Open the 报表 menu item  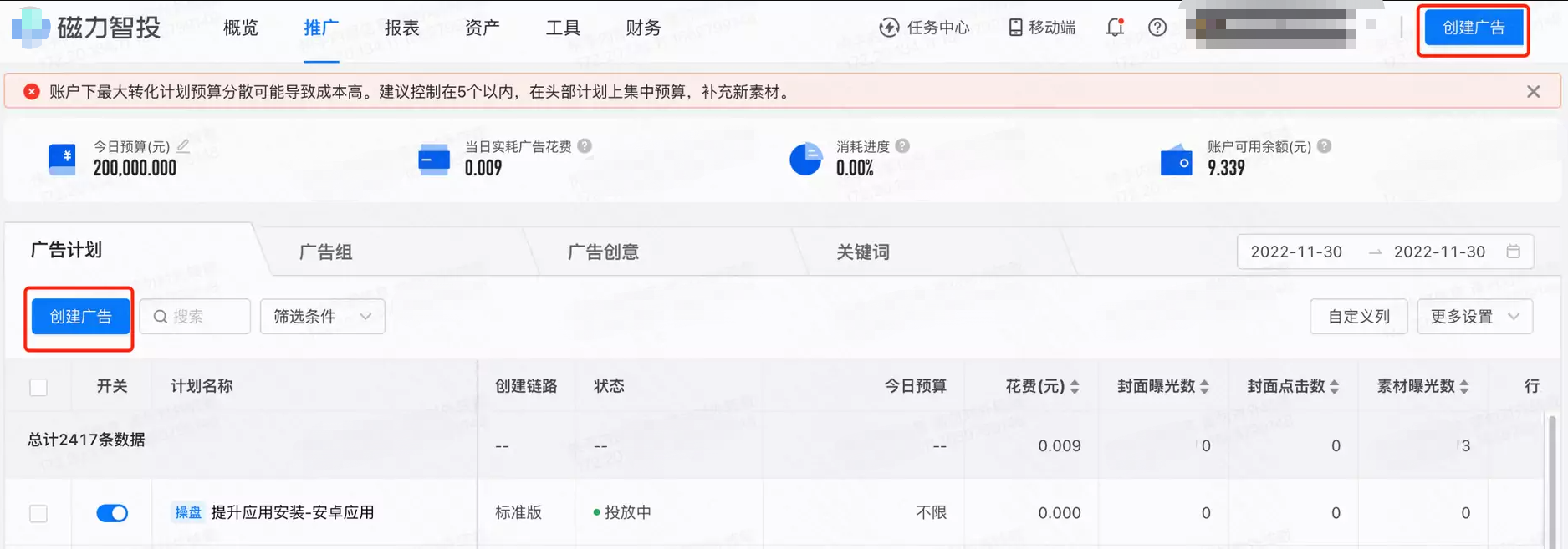click(401, 28)
